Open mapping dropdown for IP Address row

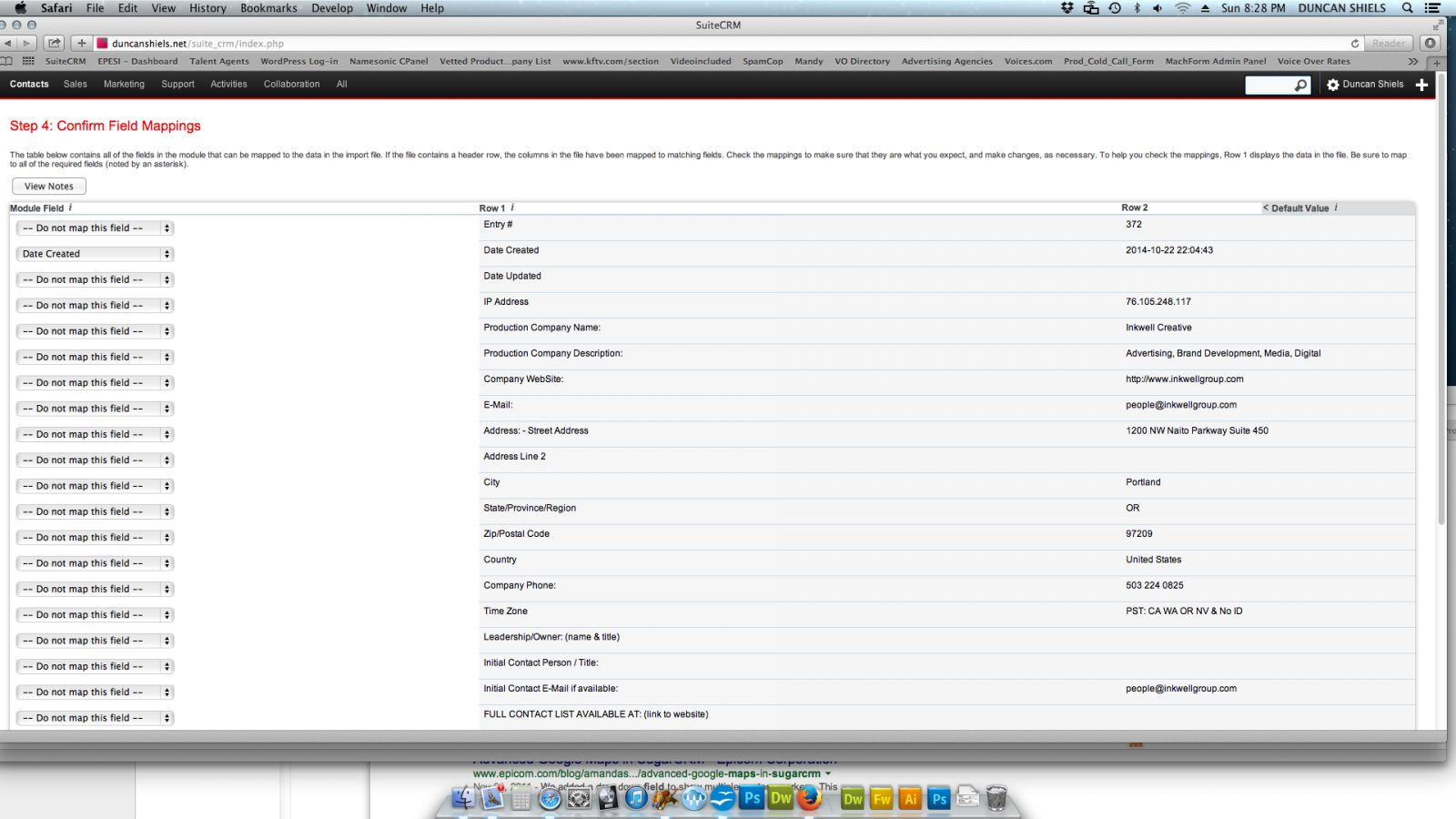(x=95, y=306)
